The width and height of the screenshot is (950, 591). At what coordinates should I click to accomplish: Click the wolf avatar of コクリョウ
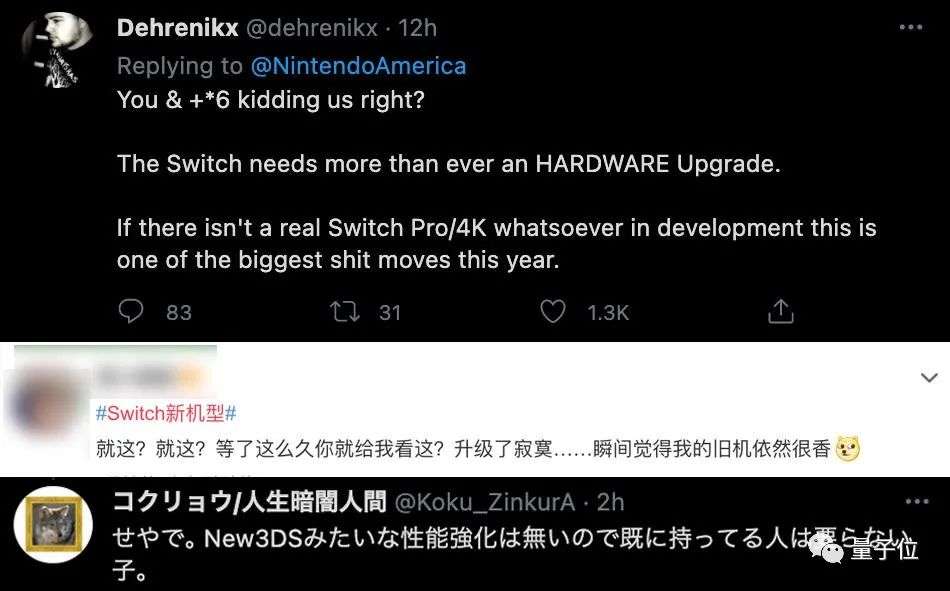coord(54,524)
